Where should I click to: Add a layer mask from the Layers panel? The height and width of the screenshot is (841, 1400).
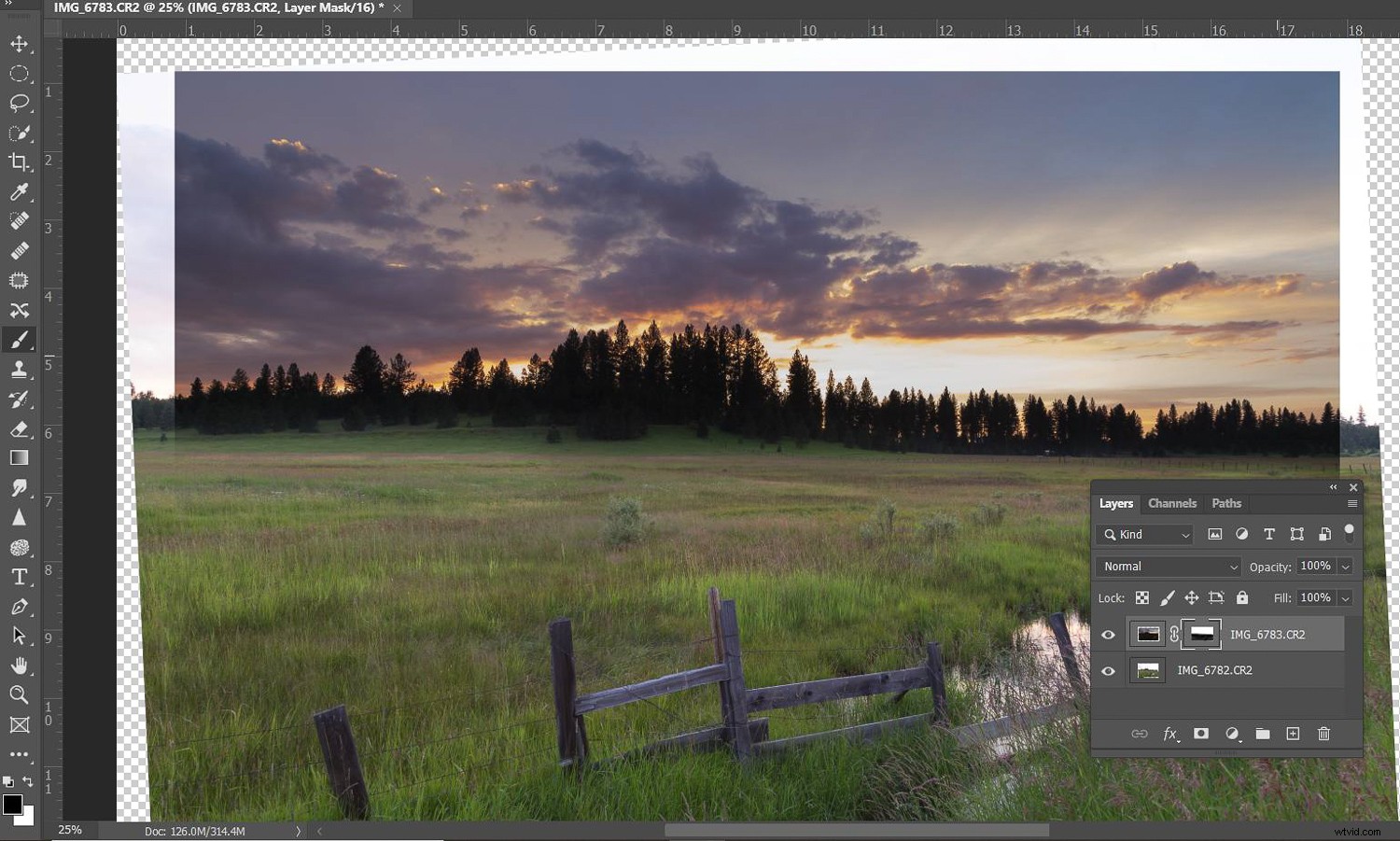(x=1201, y=734)
